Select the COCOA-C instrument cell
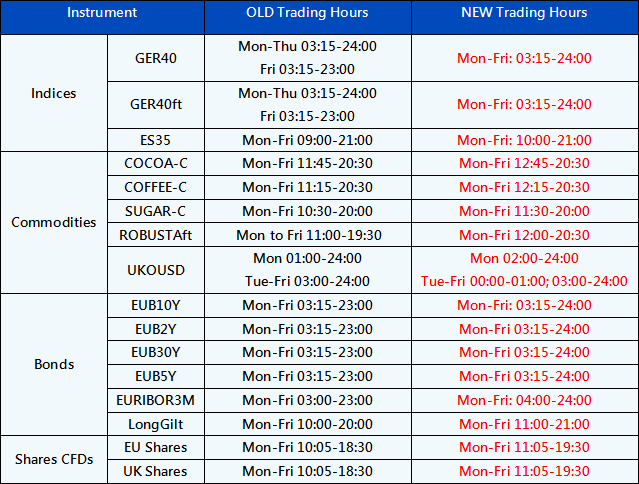Viewport: 639px width, 484px height. tap(155, 163)
